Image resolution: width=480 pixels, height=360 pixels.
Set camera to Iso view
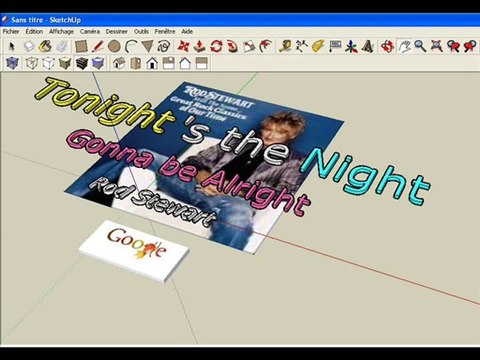[x=119, y=63]
